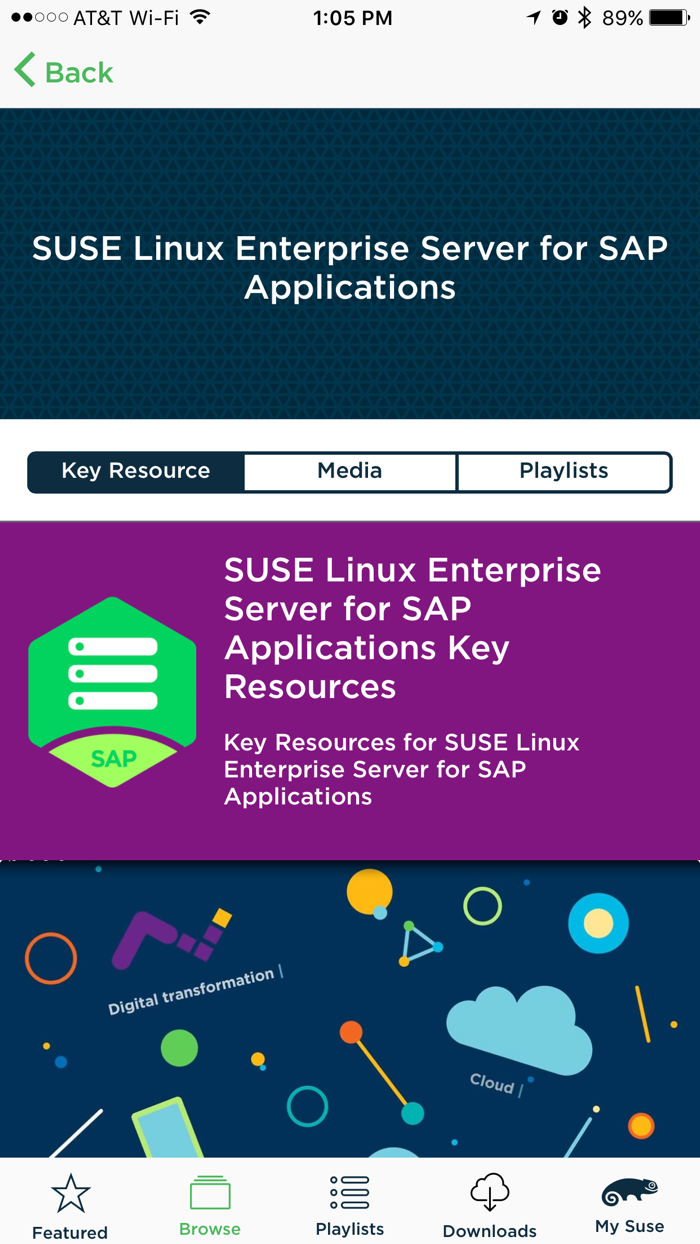The height and width of the screenshot is (1244, 700).
Task: Tap the card description starting "Key Resources for"
Action: pyautogui.click(x=401, y=769)
